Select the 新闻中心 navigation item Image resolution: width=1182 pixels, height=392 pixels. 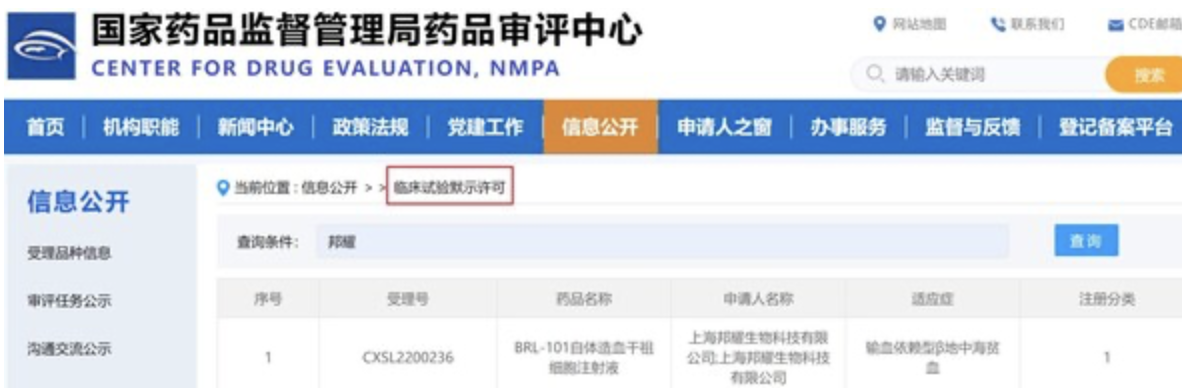pyautogui.click(x=256, y=127)
